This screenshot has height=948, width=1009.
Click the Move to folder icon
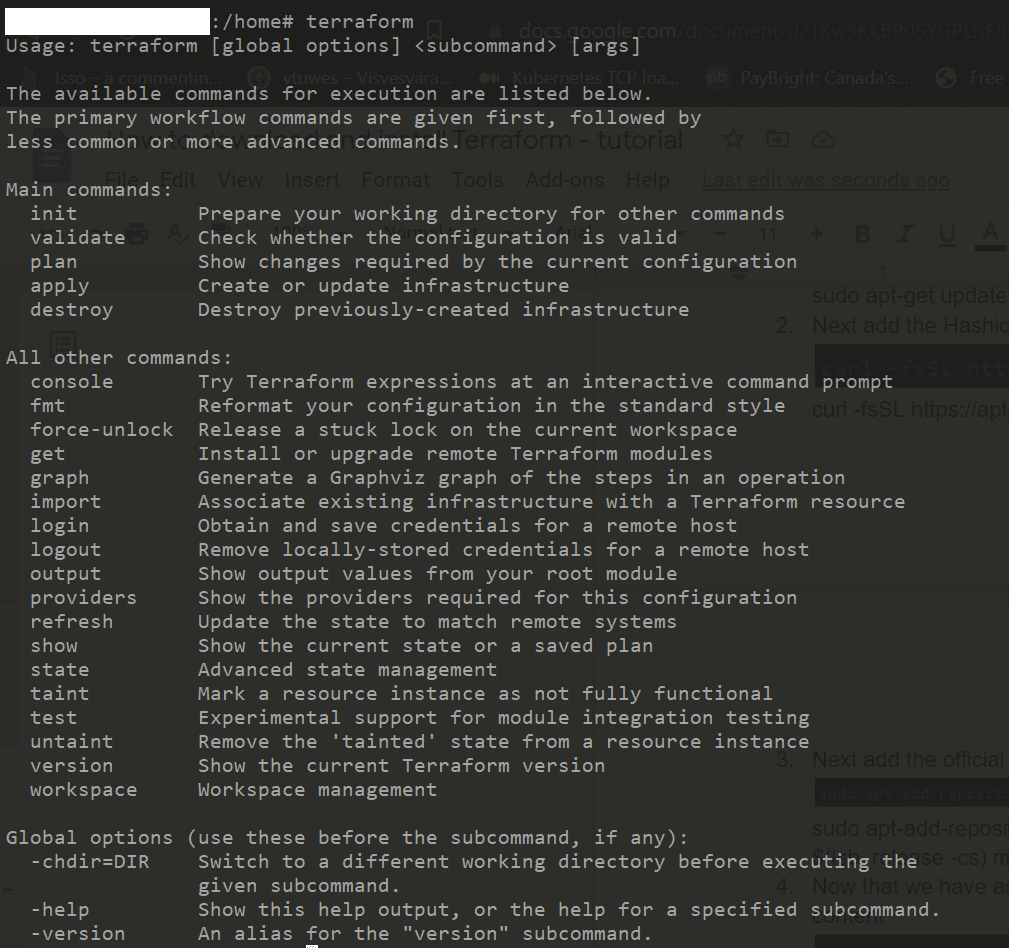tap(777, 140)
